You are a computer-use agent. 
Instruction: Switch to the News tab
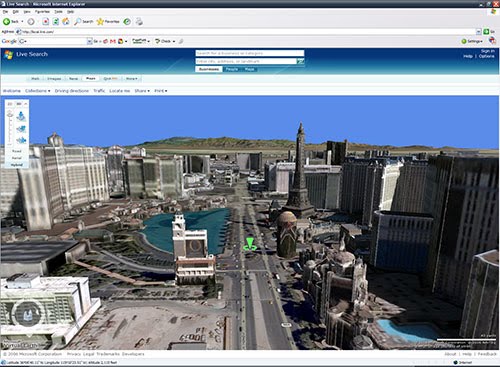coord(73,79)
